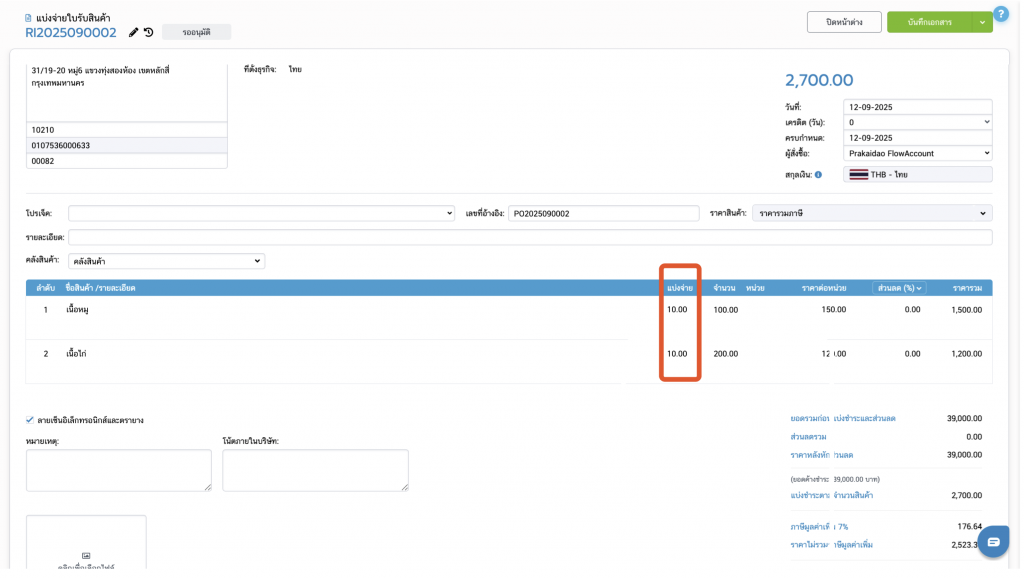Click the ปิดหน้าต่าง button
The height and width of the screenshot is (578, 1024).
[x=844, y=22]
